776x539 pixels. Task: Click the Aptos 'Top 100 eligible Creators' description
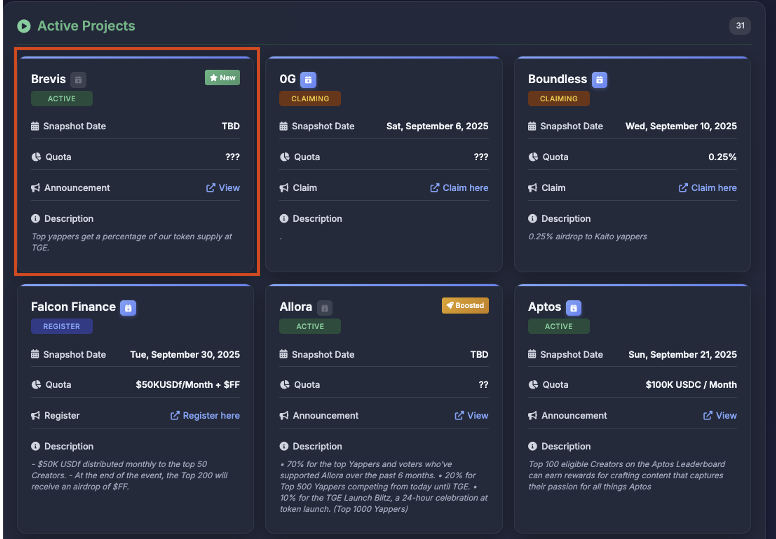point(627,475)
